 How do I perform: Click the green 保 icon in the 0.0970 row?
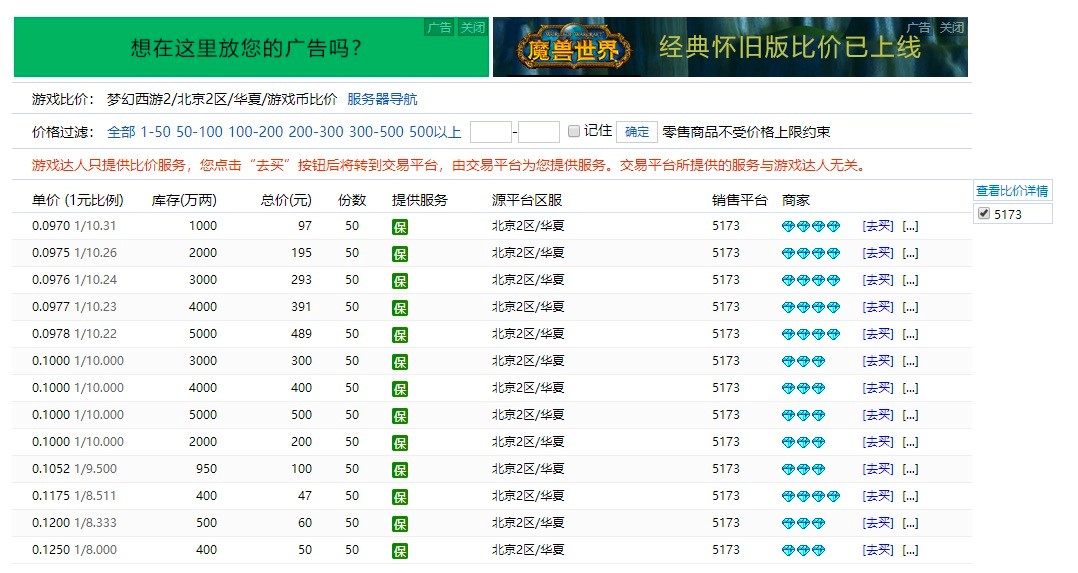coord(400,227)
